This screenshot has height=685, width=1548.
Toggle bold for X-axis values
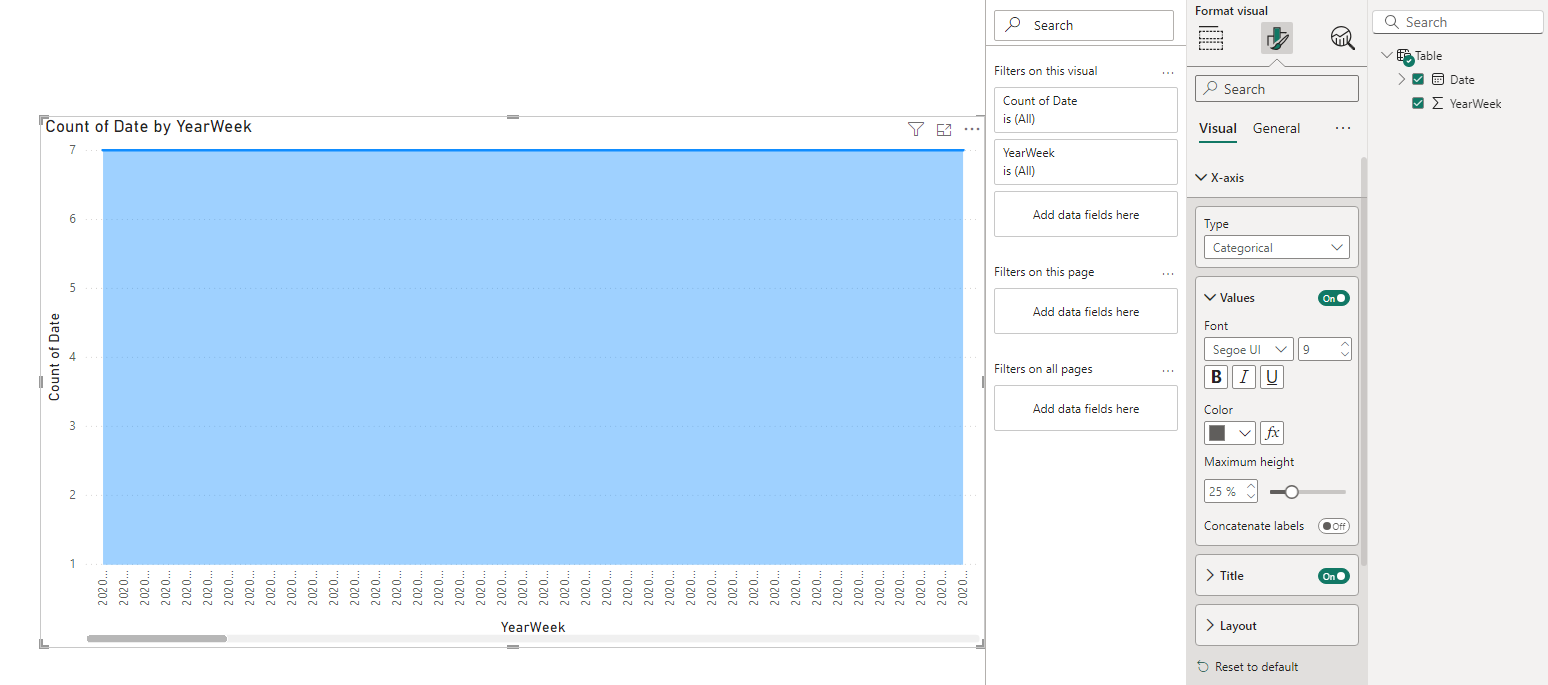click(1216, 377)
